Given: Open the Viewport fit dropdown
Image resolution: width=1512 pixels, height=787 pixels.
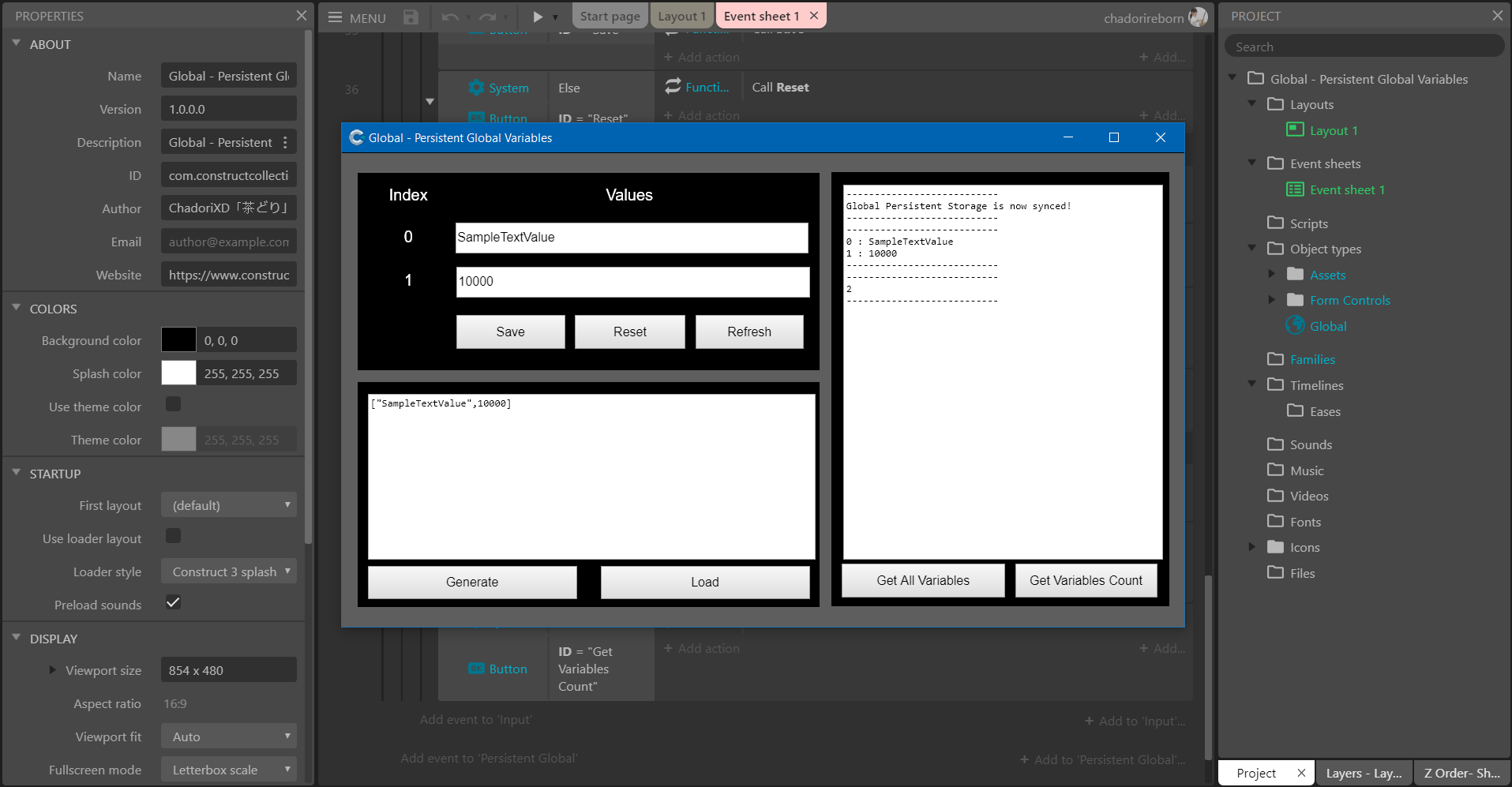Looking at the screenshot, I should (229, 736).
